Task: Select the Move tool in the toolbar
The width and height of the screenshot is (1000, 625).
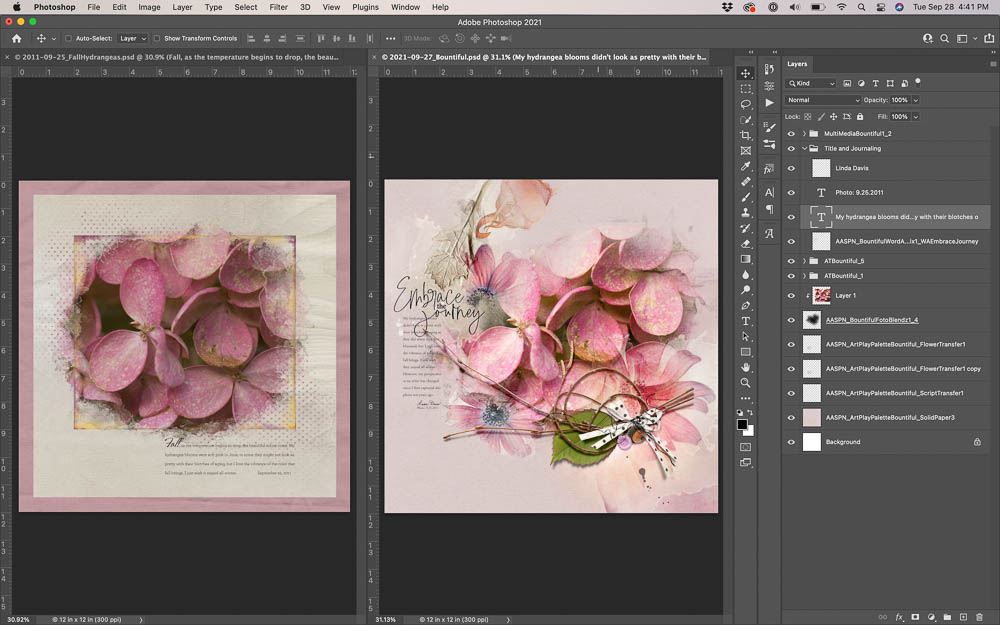Action: click(x=745, y=73)
